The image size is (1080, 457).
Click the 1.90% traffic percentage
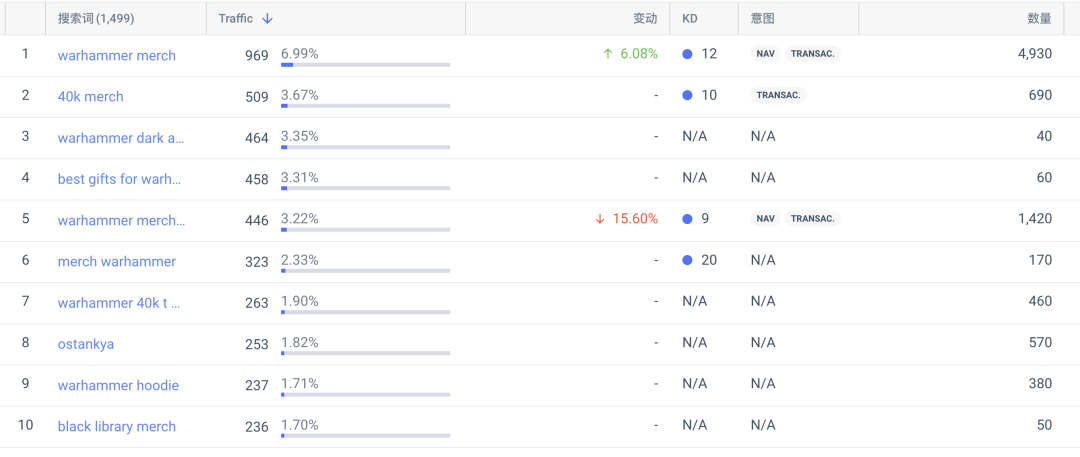(x=300, y=301)
